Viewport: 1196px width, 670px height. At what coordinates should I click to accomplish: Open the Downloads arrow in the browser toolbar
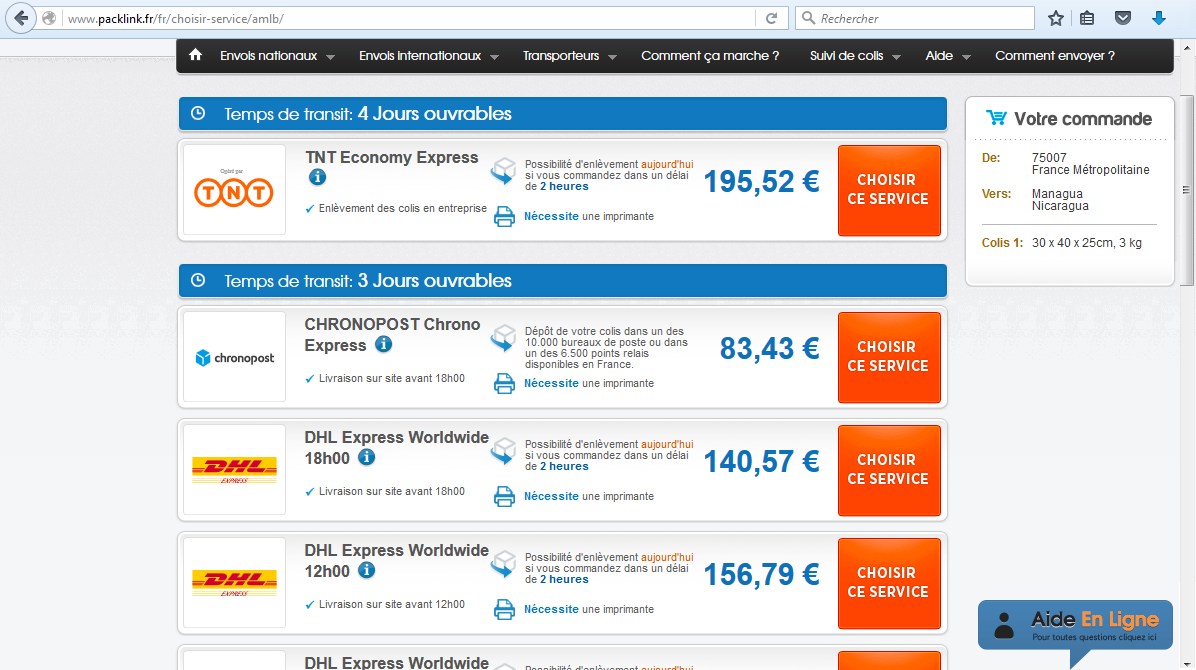pos(1158,16)
